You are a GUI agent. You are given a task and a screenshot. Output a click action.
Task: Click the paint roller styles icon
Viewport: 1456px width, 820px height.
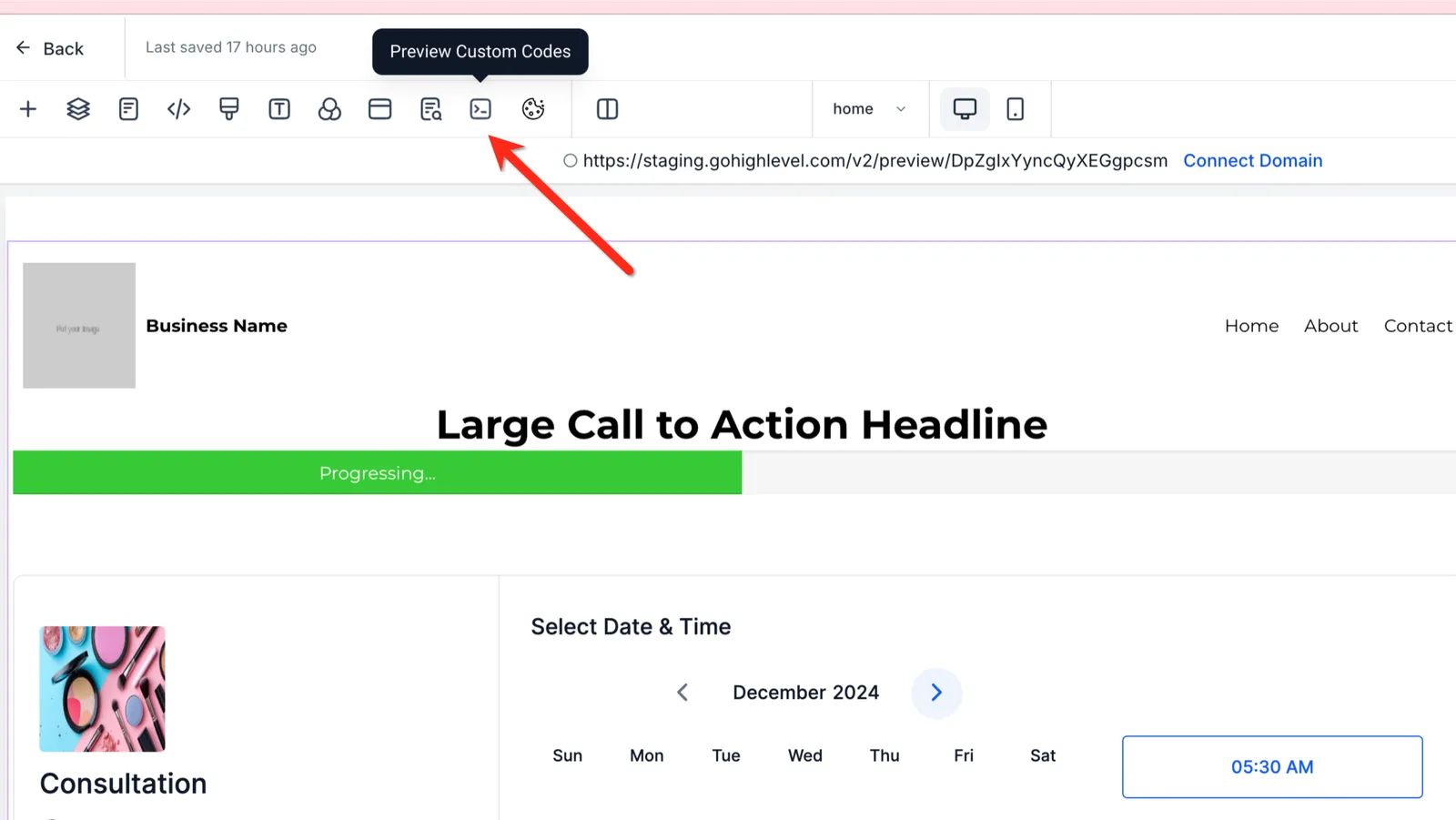click(x=229, y=109)
